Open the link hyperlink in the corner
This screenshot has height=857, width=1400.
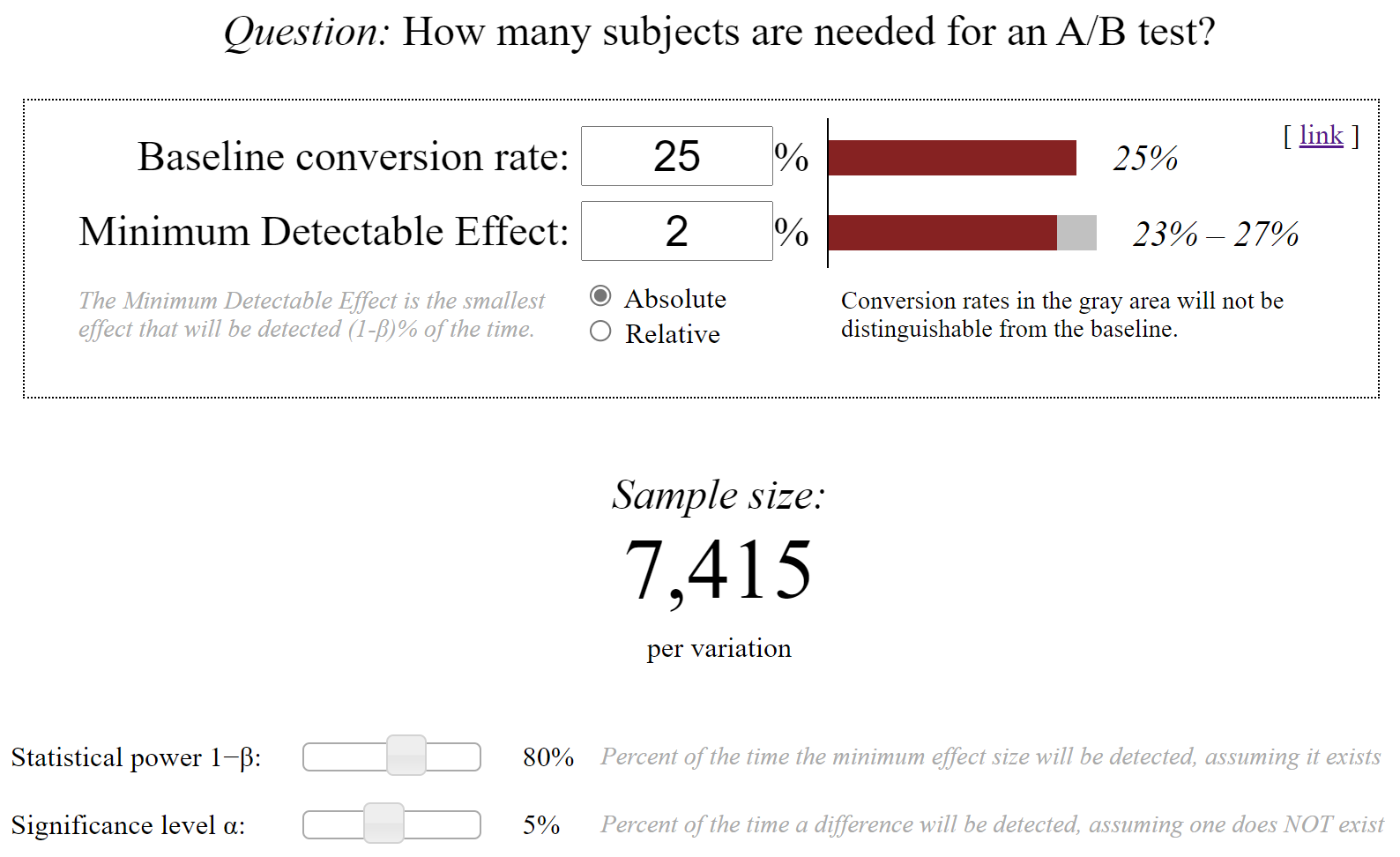(x=1321, y=135)
